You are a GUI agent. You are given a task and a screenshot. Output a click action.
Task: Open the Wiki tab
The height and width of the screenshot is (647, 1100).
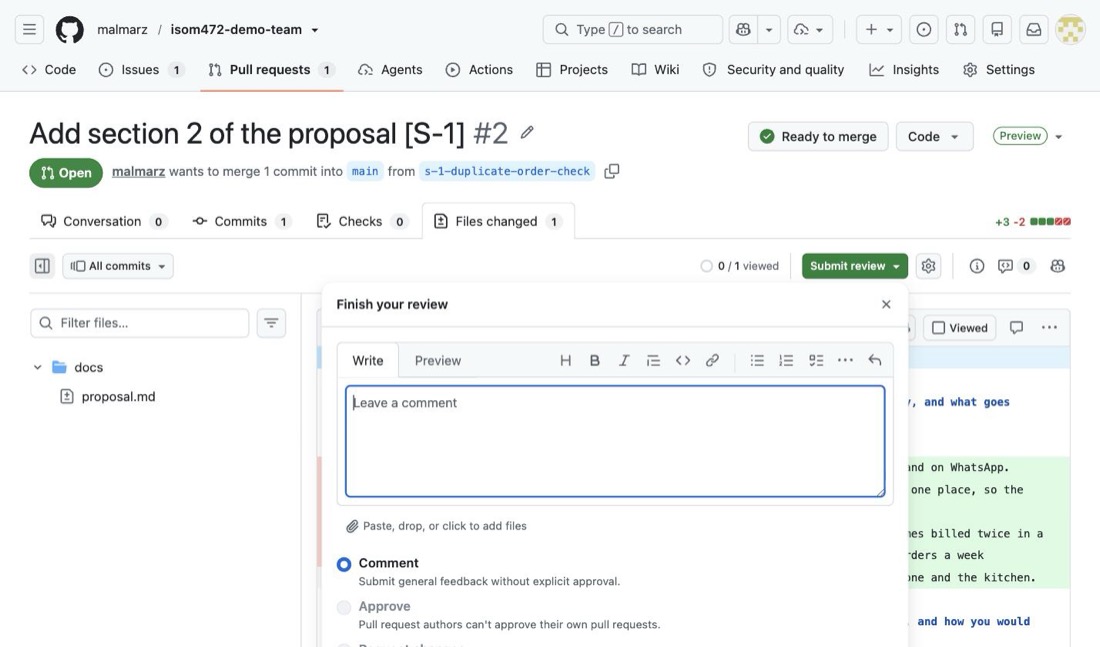click(655, 69)
